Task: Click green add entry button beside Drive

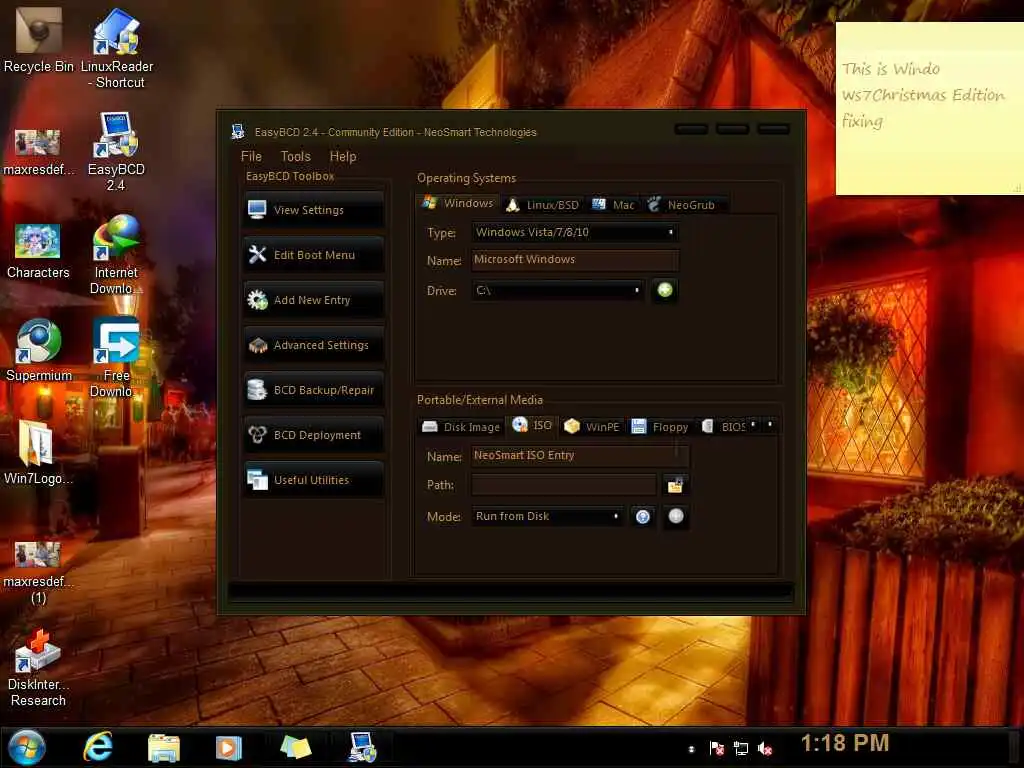Action: point(665,290)
